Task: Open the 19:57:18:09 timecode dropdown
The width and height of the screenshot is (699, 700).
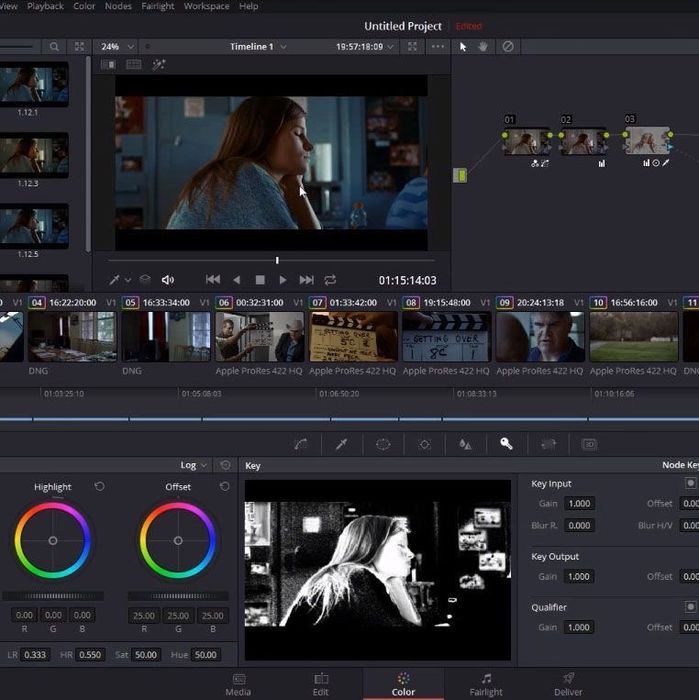Action: (x=365, y=46)
